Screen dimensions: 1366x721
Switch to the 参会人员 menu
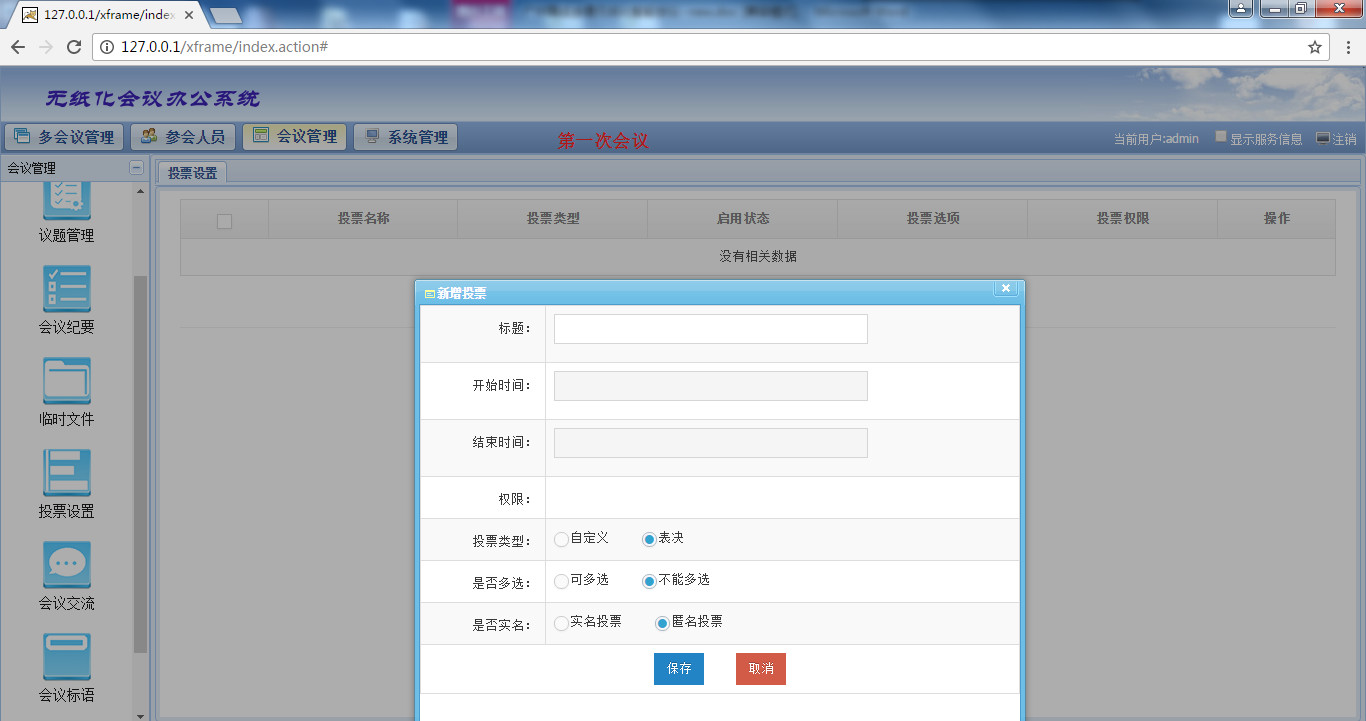183,137
